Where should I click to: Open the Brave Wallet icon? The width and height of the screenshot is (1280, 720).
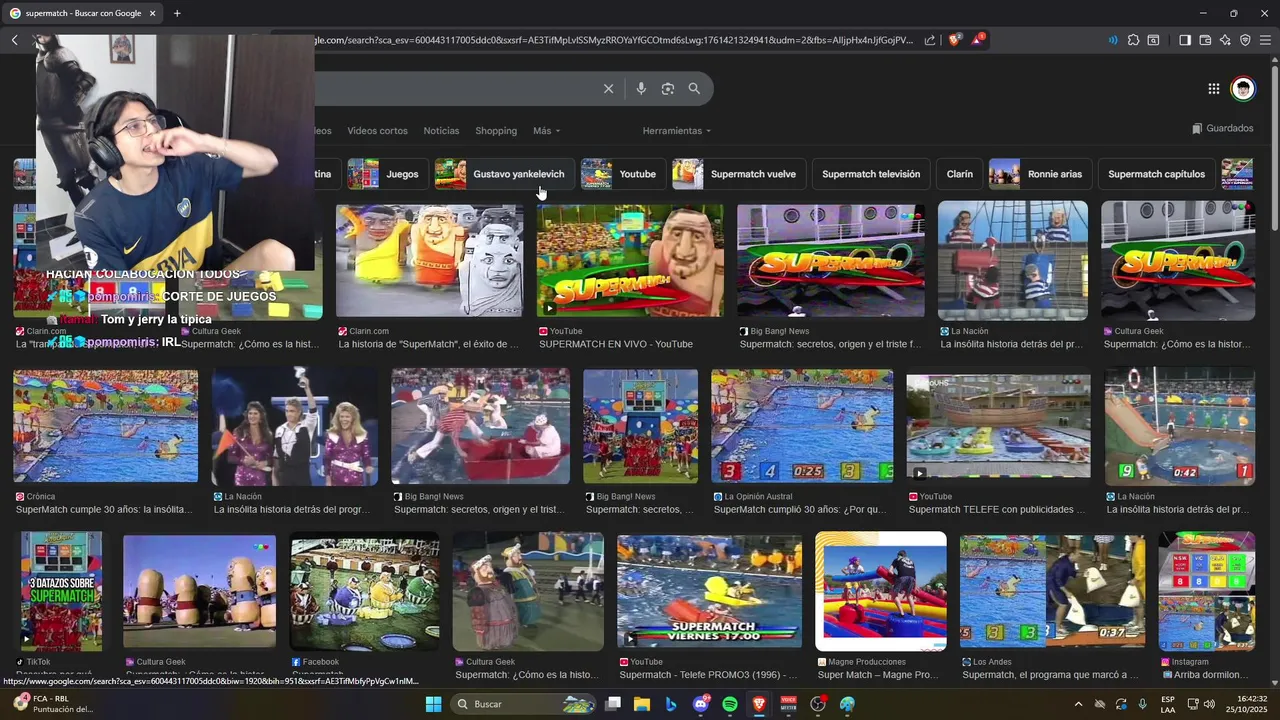click(x=1205, y=40)
